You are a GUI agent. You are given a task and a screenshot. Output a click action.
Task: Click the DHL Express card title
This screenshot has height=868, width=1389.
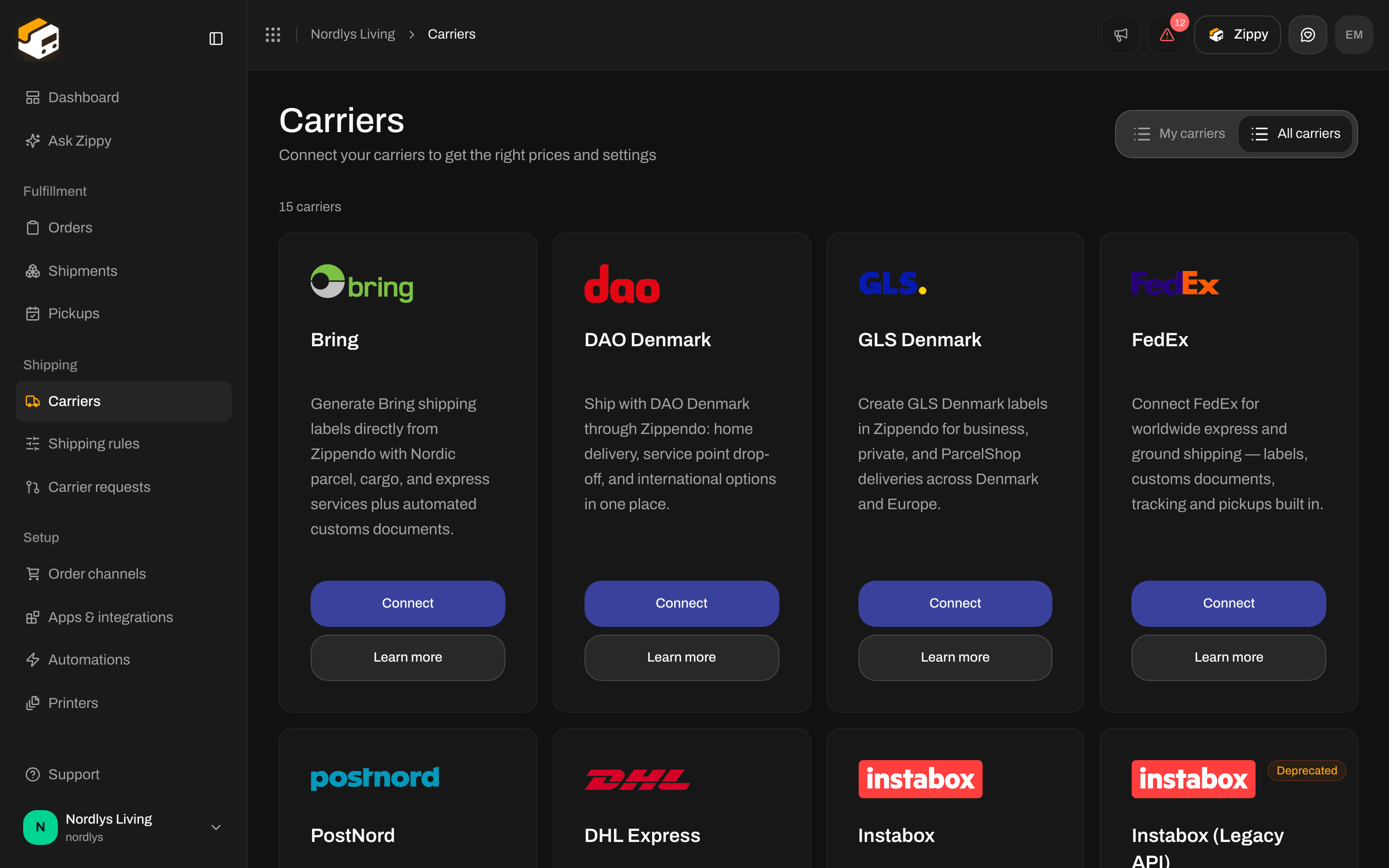[x=642, y=835]
